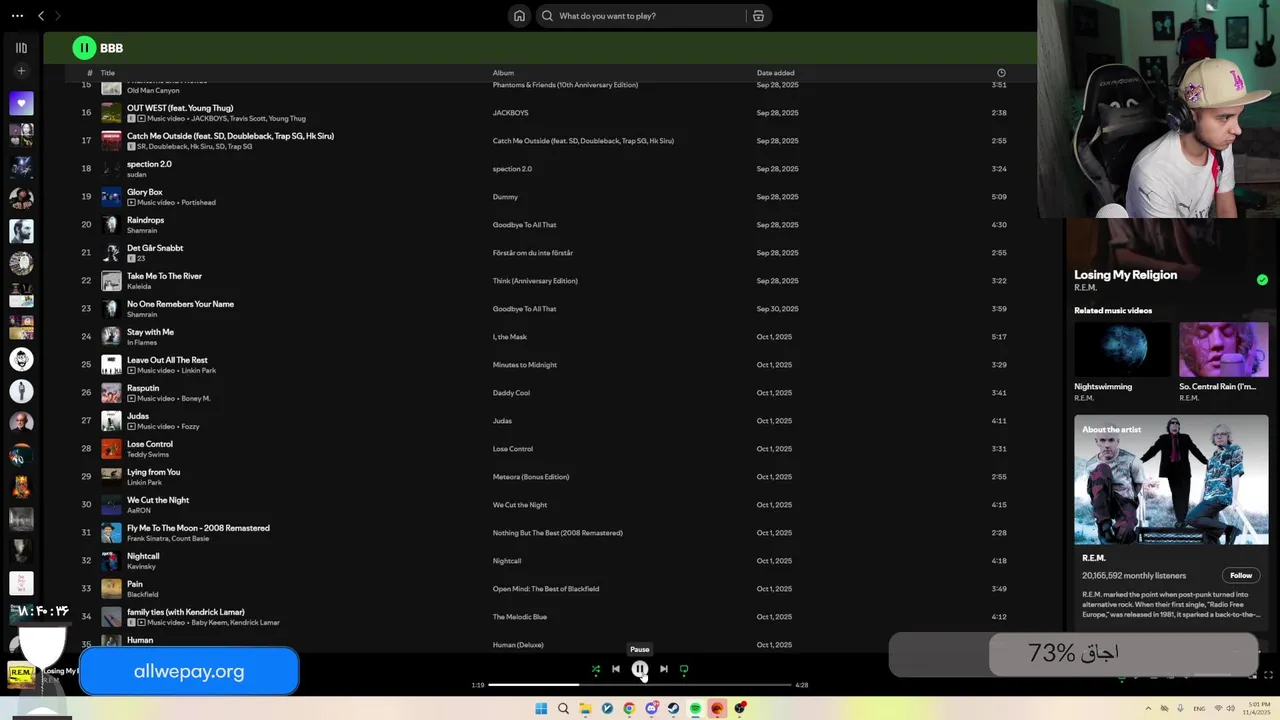This screenshot has height=720, width=1280.
Task: Open Steam from taskbar
Action: click(x=673, y=709)
